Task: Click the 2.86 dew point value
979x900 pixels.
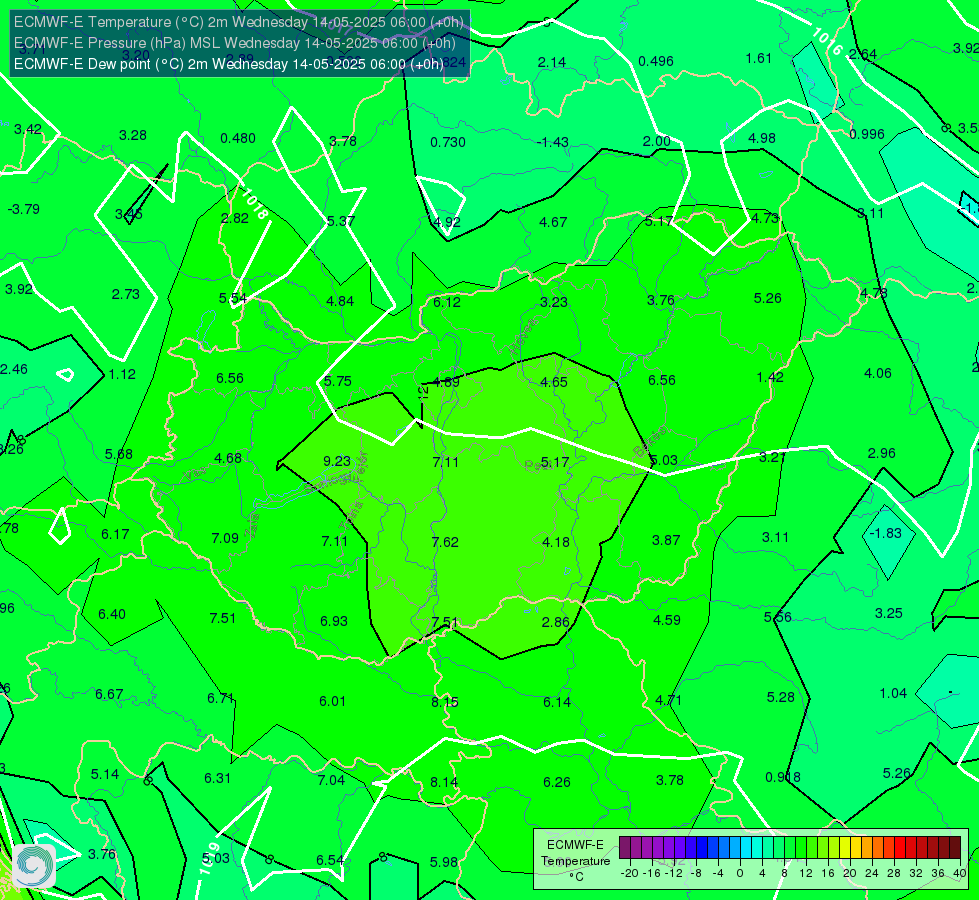Action: (556, 621)
